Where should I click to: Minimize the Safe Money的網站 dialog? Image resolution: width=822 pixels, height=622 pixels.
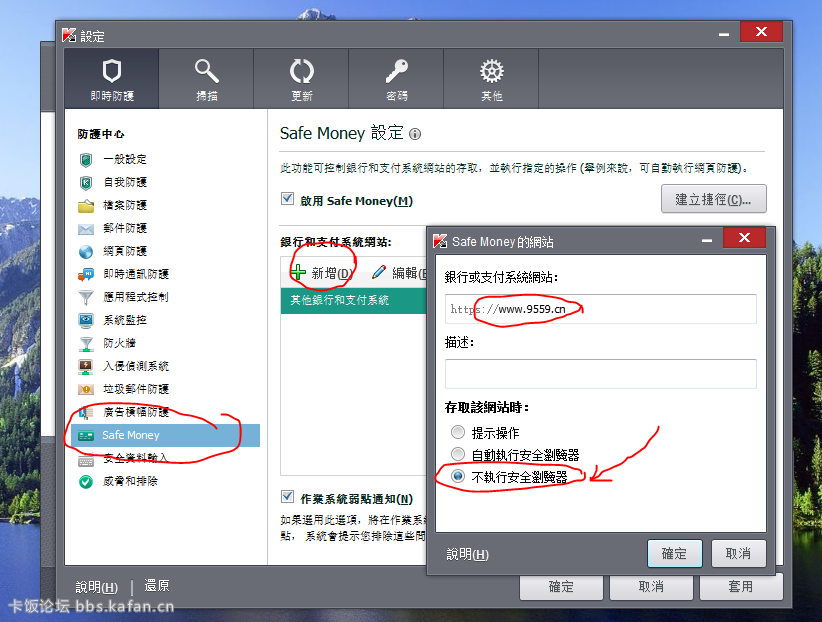(707, 240)
